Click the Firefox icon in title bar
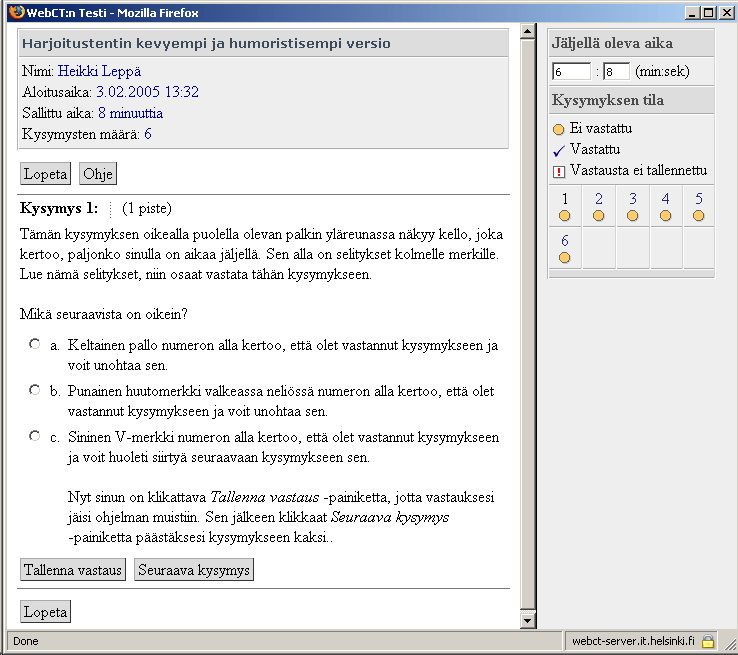The image size is (738, 655). (17, 12)
